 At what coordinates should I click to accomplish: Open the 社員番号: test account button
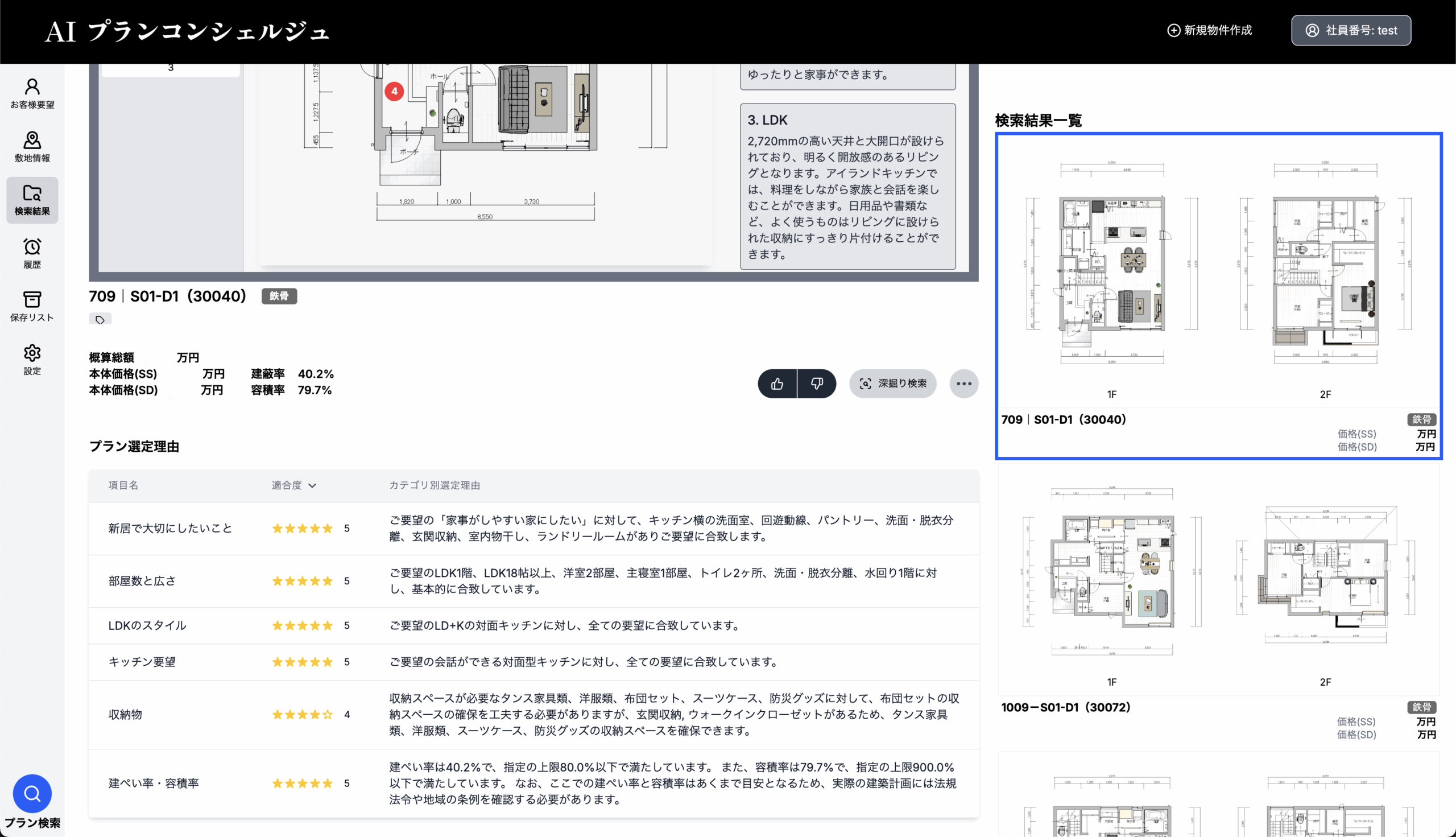coord(1350,31)
